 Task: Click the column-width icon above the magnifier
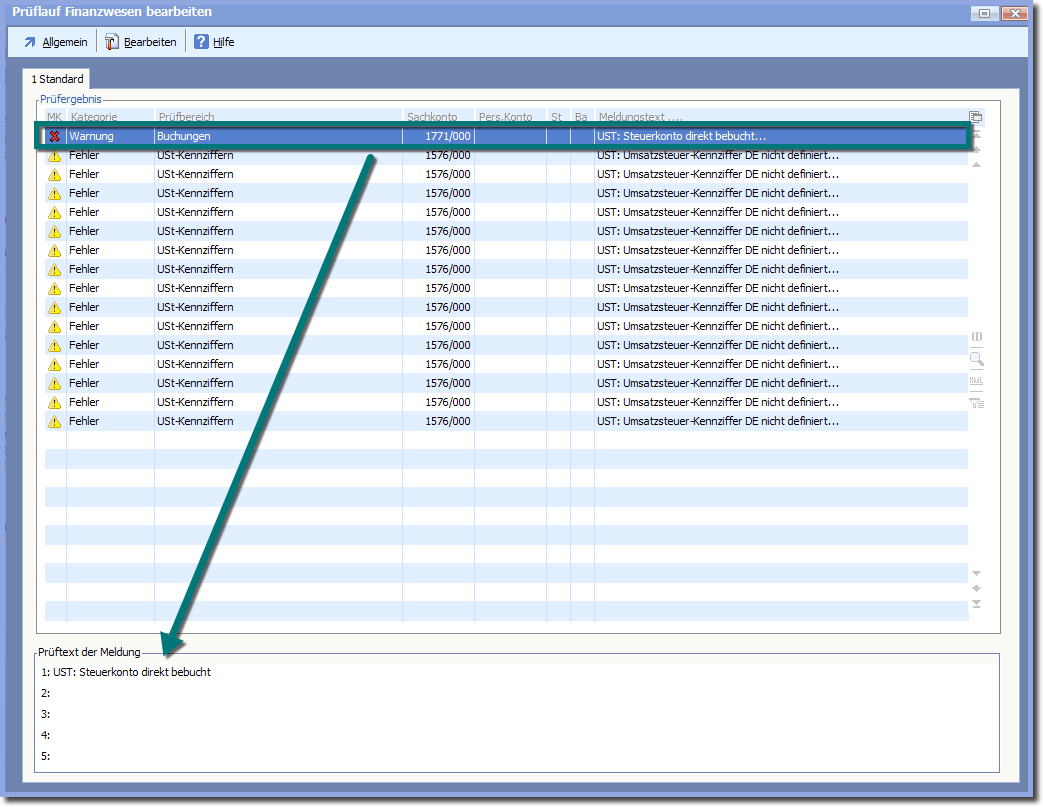pos(977,337)
